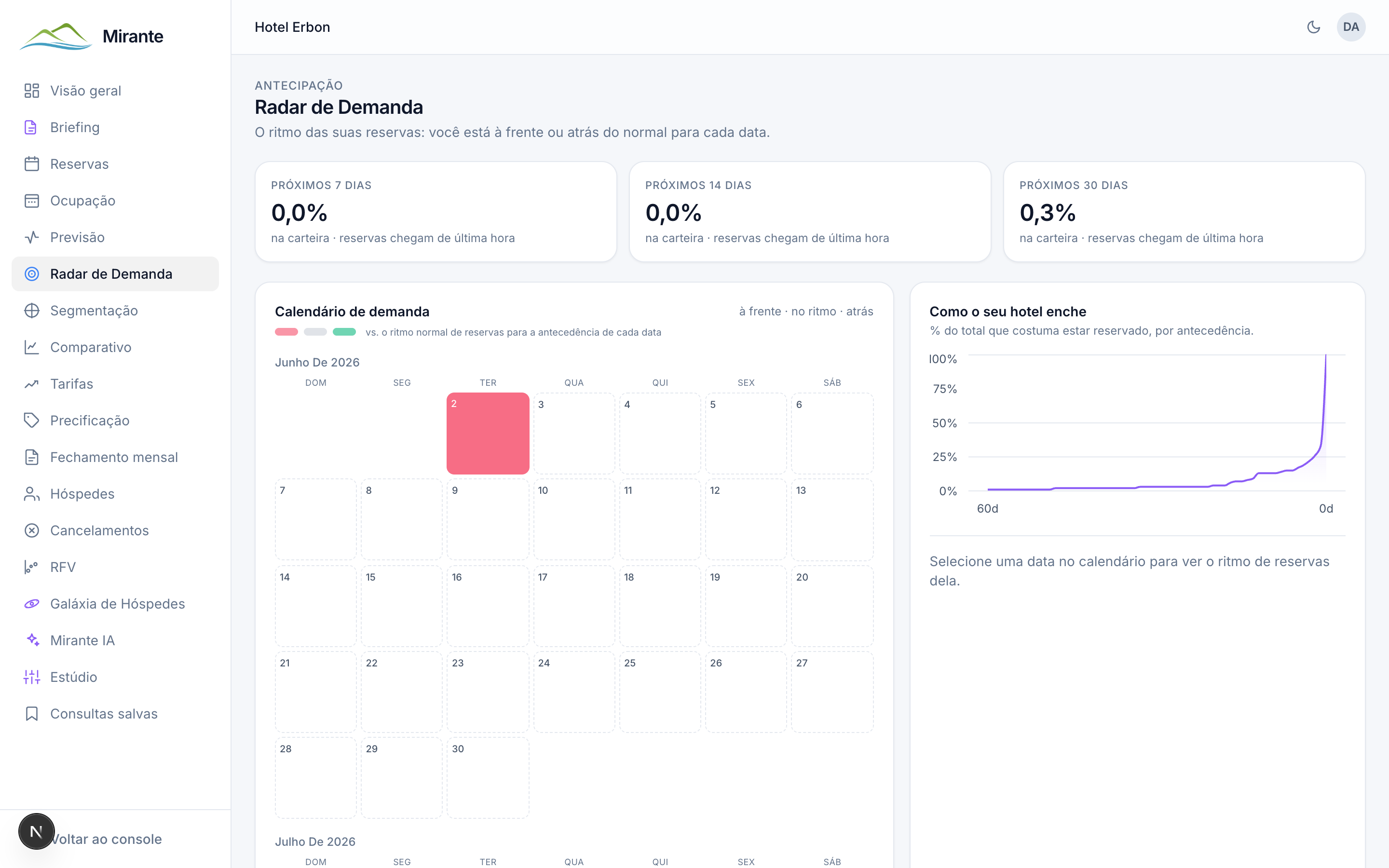The image size is (1389, 868).
Task: Click Voltar ao console link
Action: (x=106, y=839)
